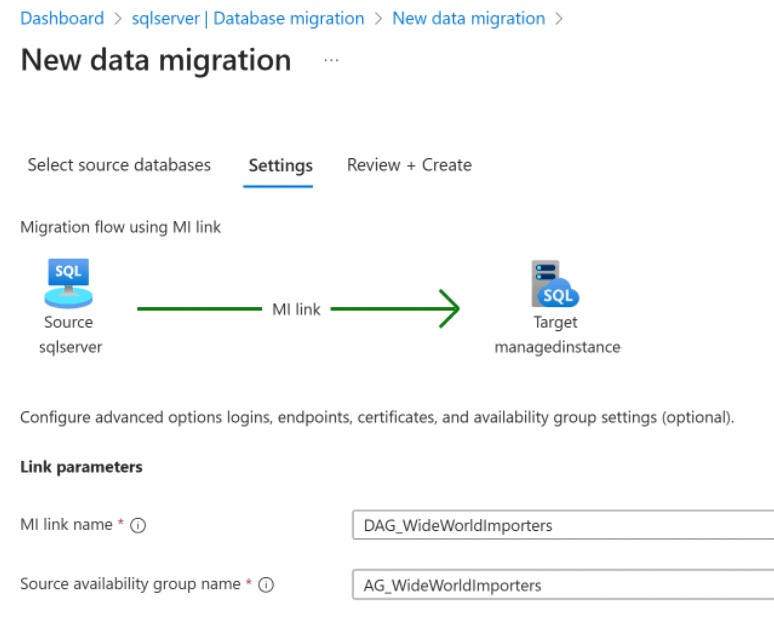Click the sqlserver label under Source
This screenshot has width=774, height=620.
pyautogui.click(x=68, y=347)
